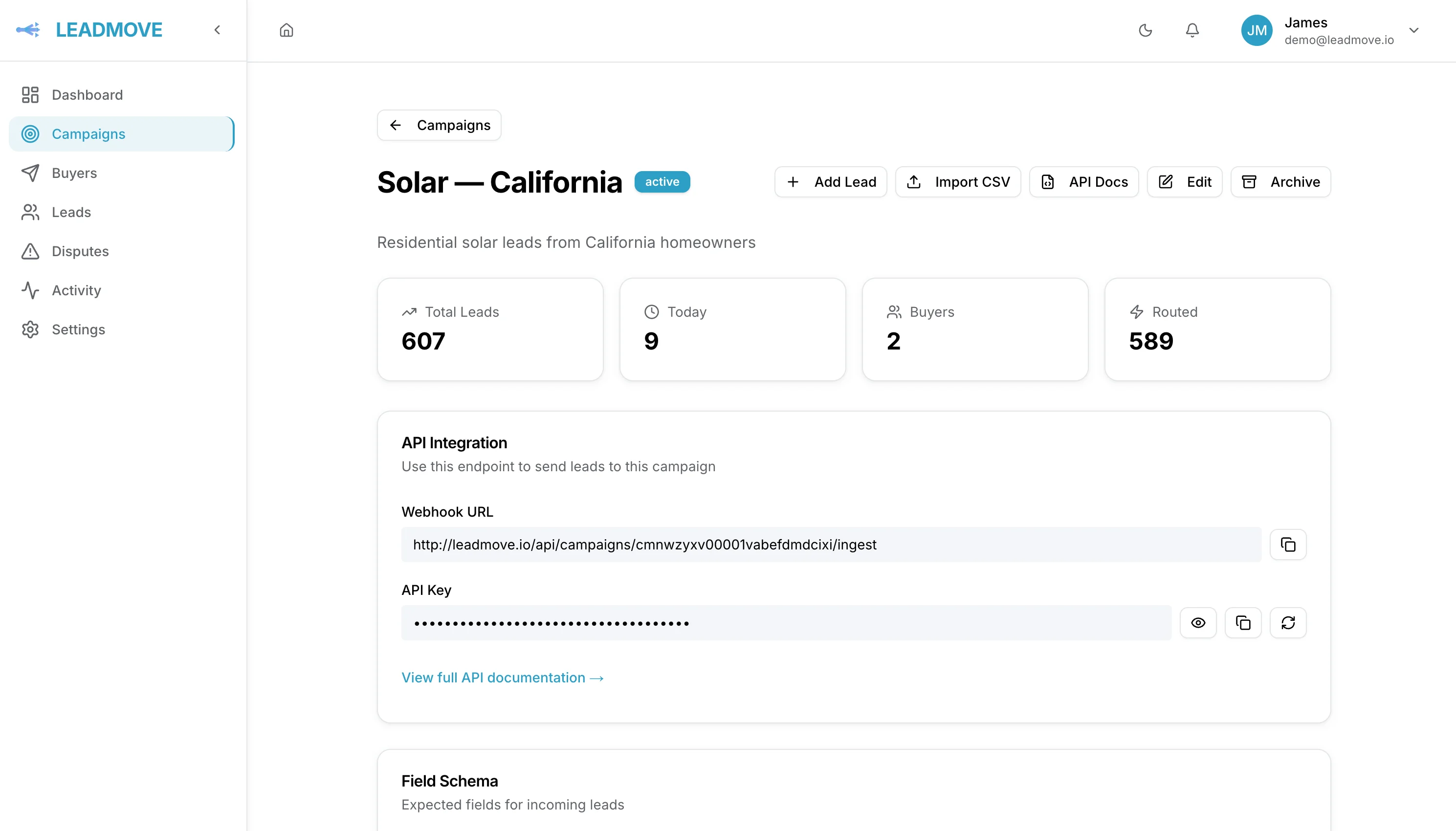Viewport: 1456px width, 831px height.
Task: Click the Today clock icon
Action: (651, 312)
